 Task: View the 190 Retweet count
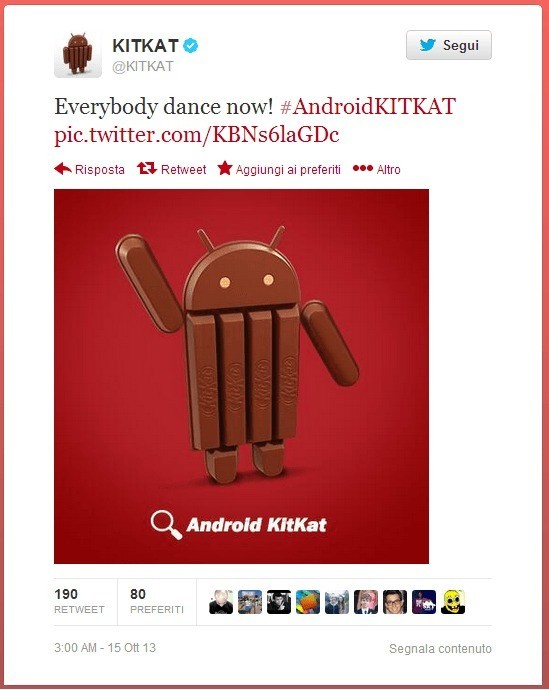pos(80,601)
